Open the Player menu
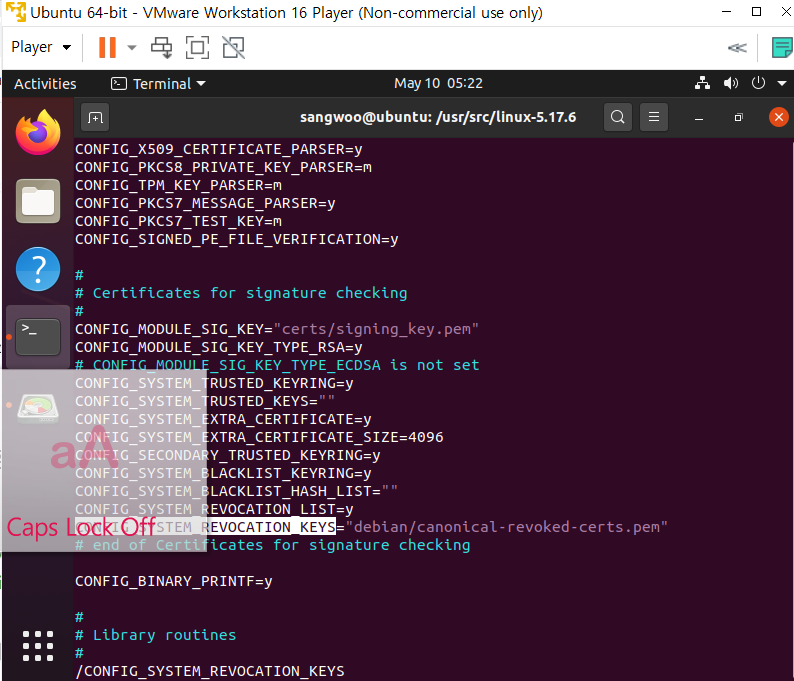The image size is (794, 681). point(41,47)
